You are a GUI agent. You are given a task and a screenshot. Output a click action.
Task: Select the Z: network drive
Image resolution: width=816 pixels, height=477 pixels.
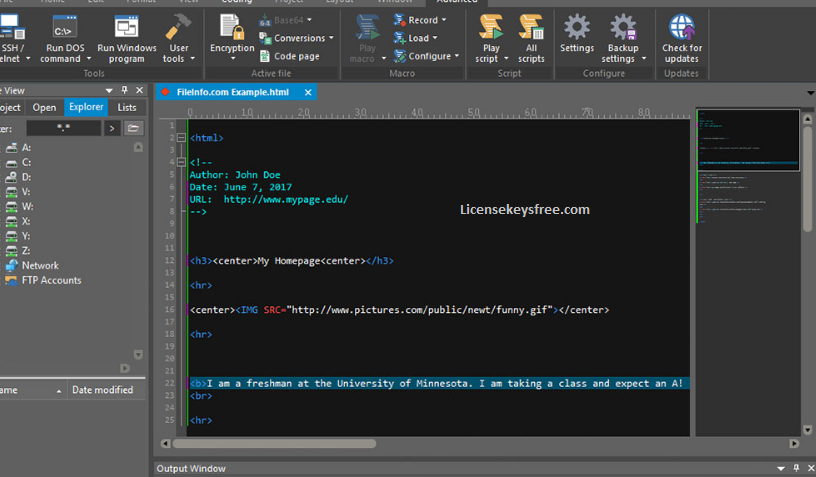tap(19, 251)
